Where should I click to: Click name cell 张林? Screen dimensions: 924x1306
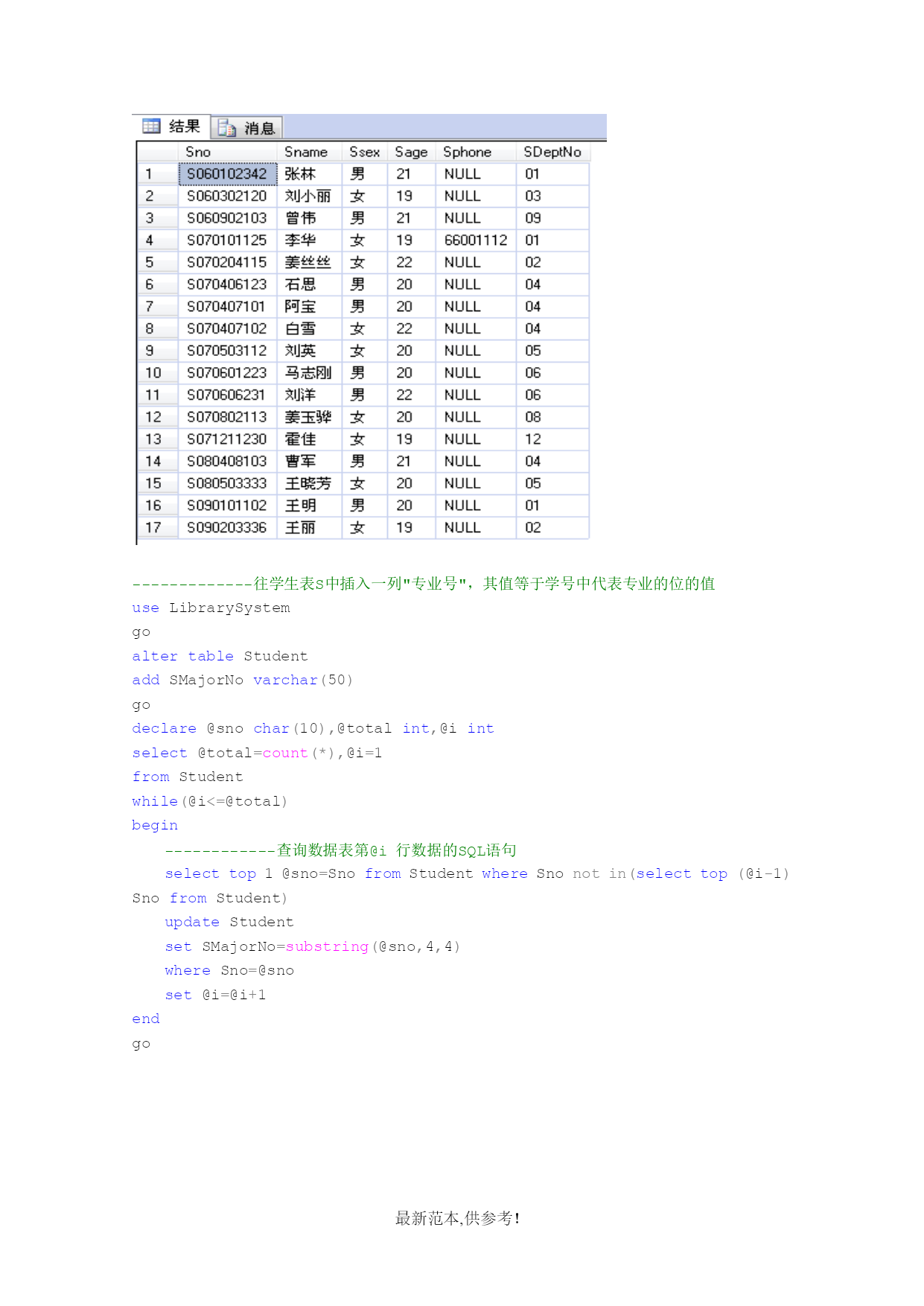click(310, 174)
